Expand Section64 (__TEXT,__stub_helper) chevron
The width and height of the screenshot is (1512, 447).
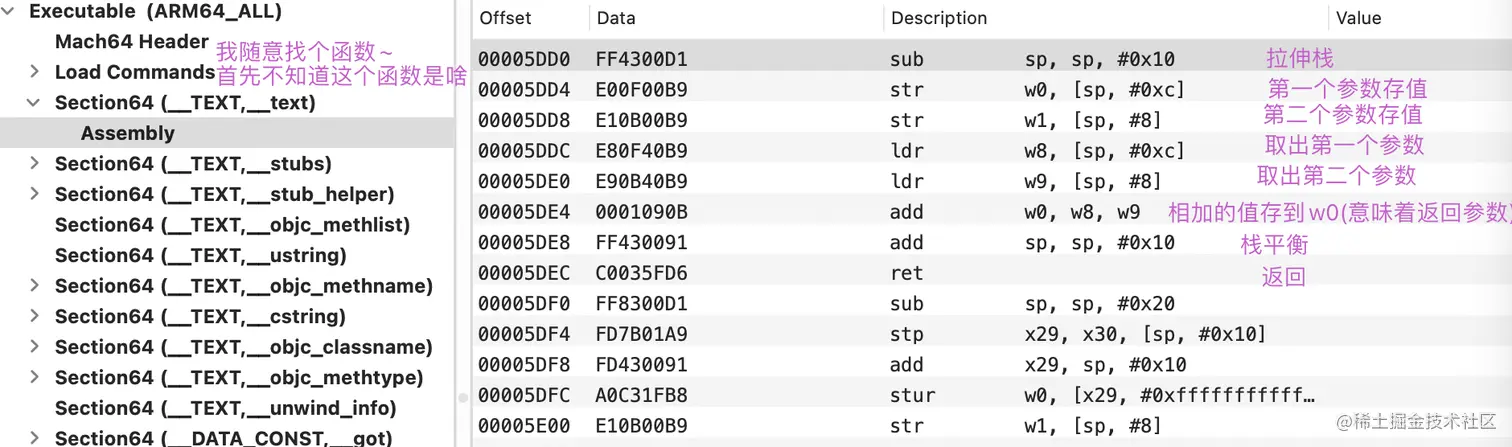pyautogui.click(x=34, y=194)
